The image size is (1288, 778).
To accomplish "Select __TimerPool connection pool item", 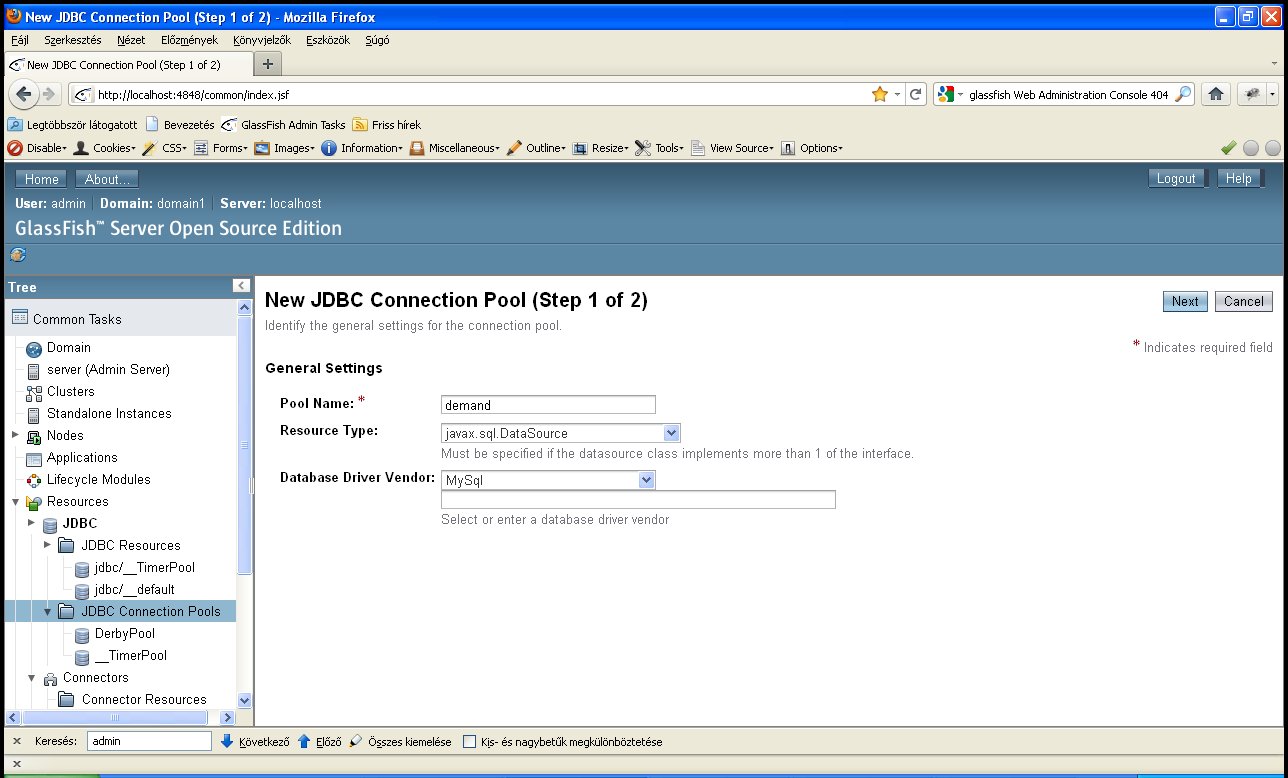I will 130,656.
